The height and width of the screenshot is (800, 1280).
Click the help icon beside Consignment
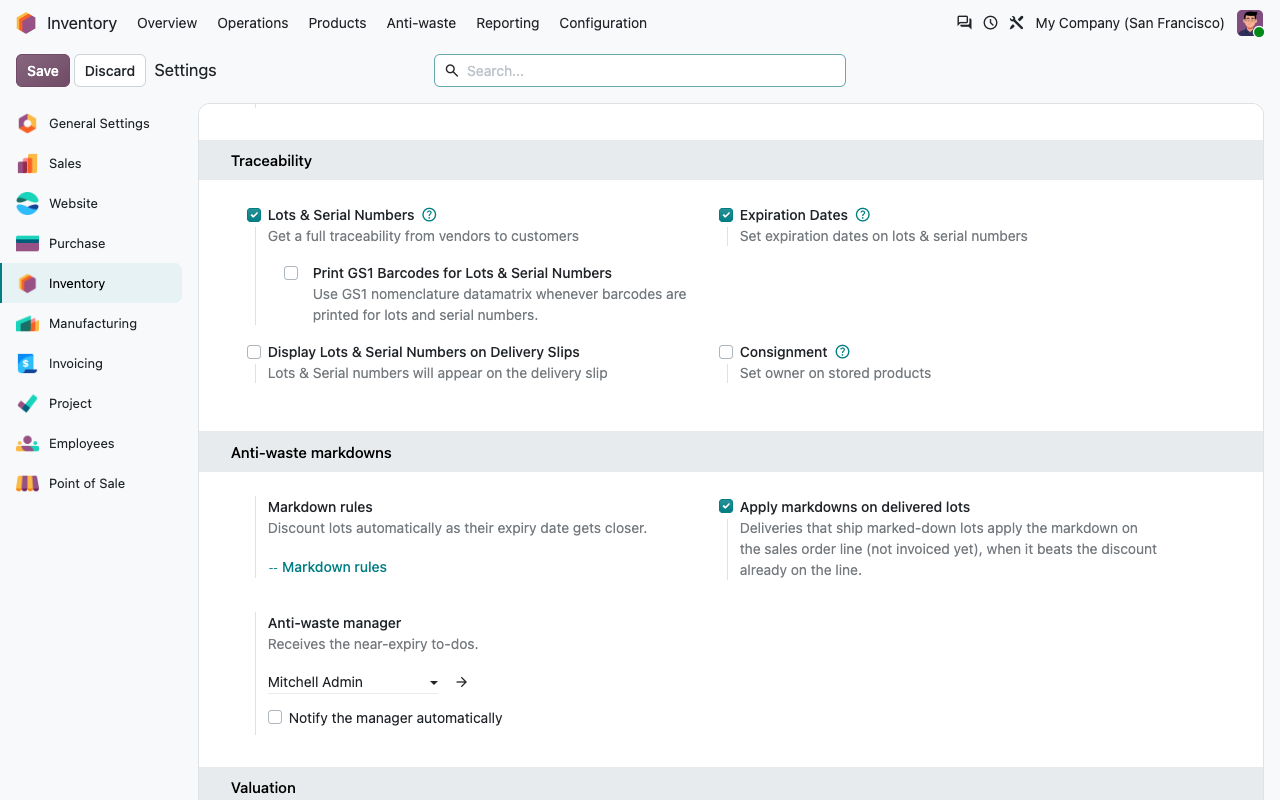[x=842, y=352]
